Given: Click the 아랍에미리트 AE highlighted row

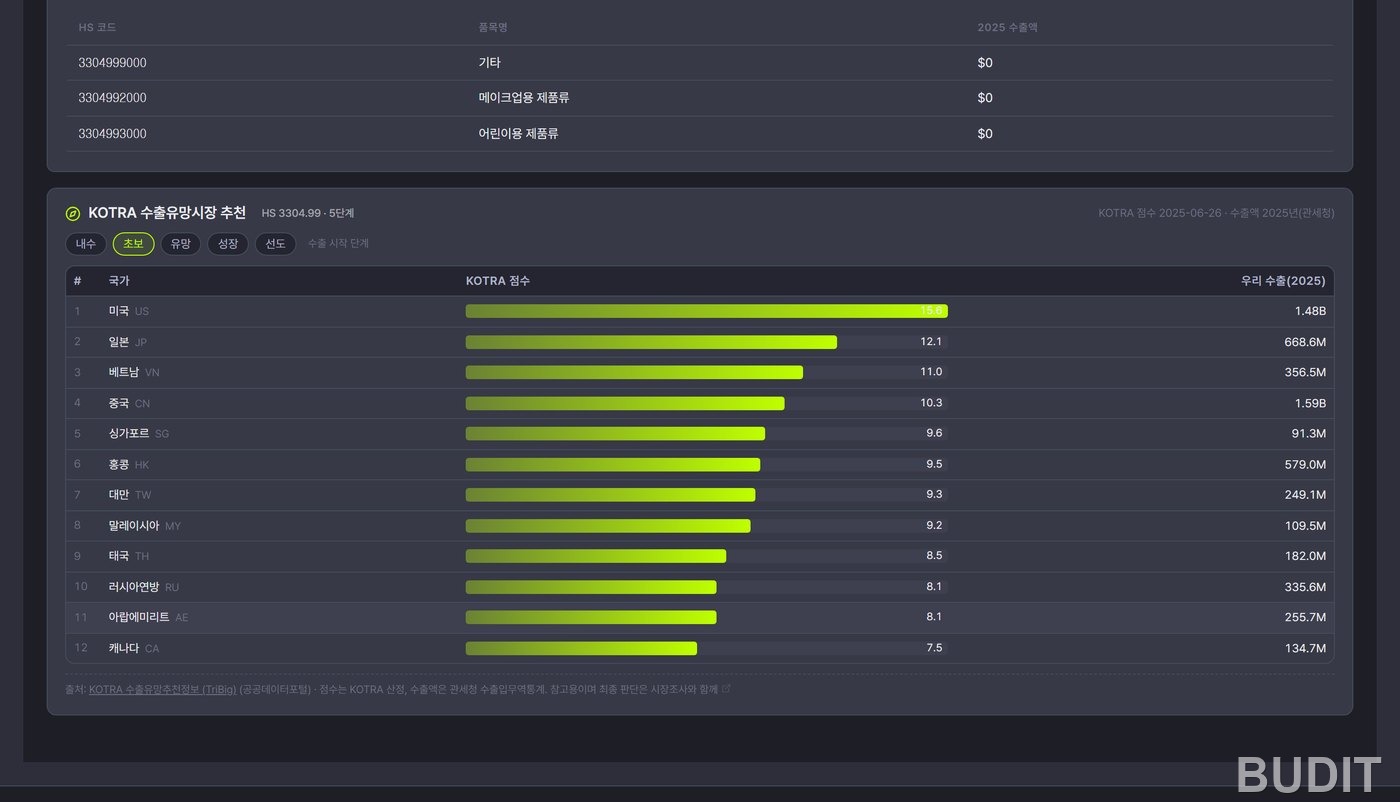Looking at the screenshot, I should tap(700, 617).
